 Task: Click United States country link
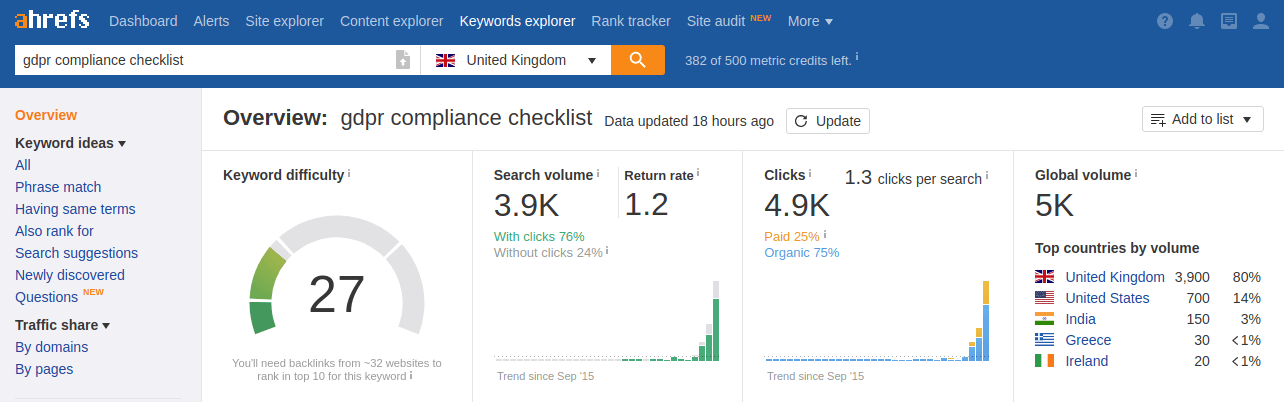point(1108,298)
